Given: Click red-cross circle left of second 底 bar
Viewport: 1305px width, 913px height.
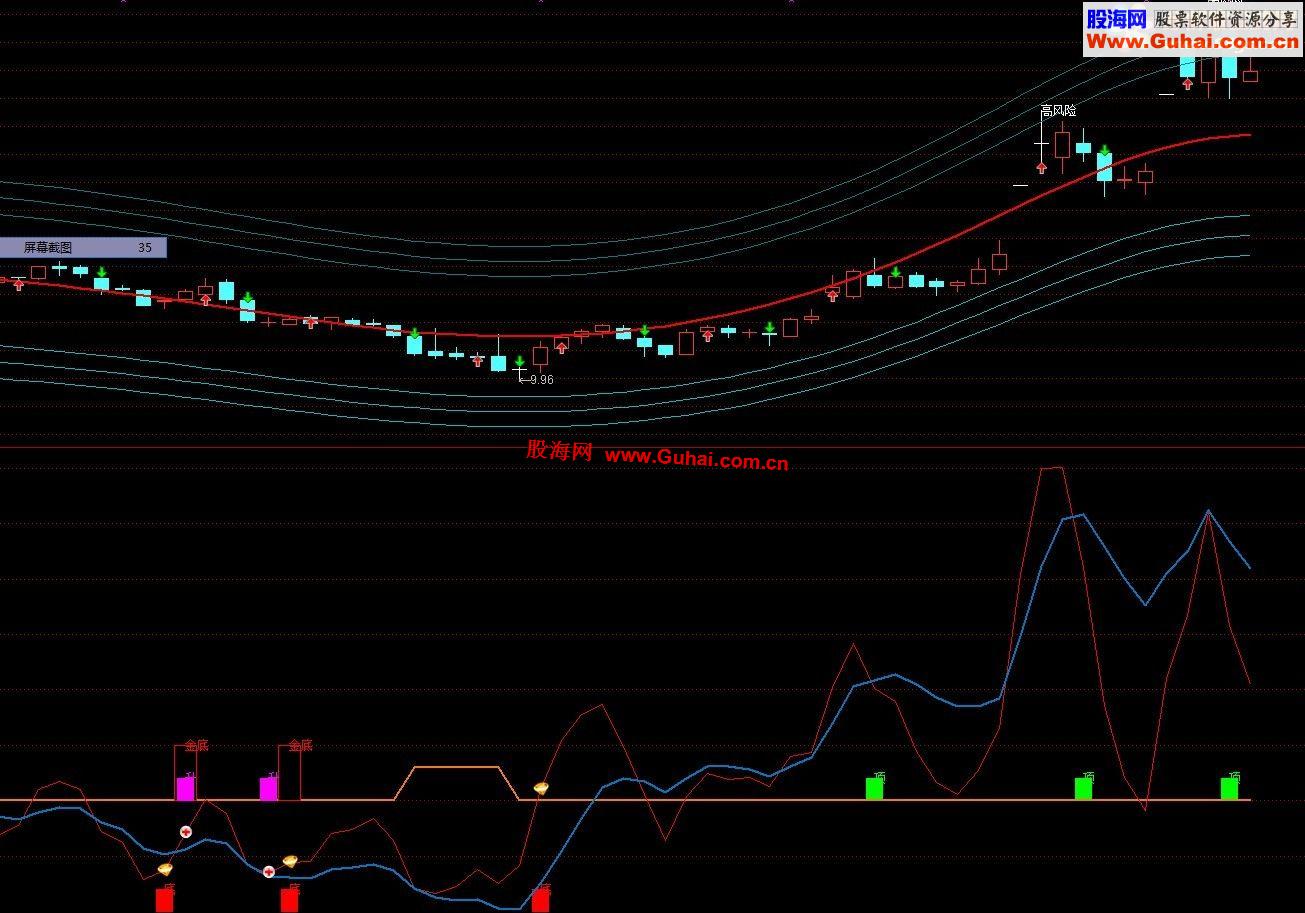Looking at the screenshot, I should point(269,872).
